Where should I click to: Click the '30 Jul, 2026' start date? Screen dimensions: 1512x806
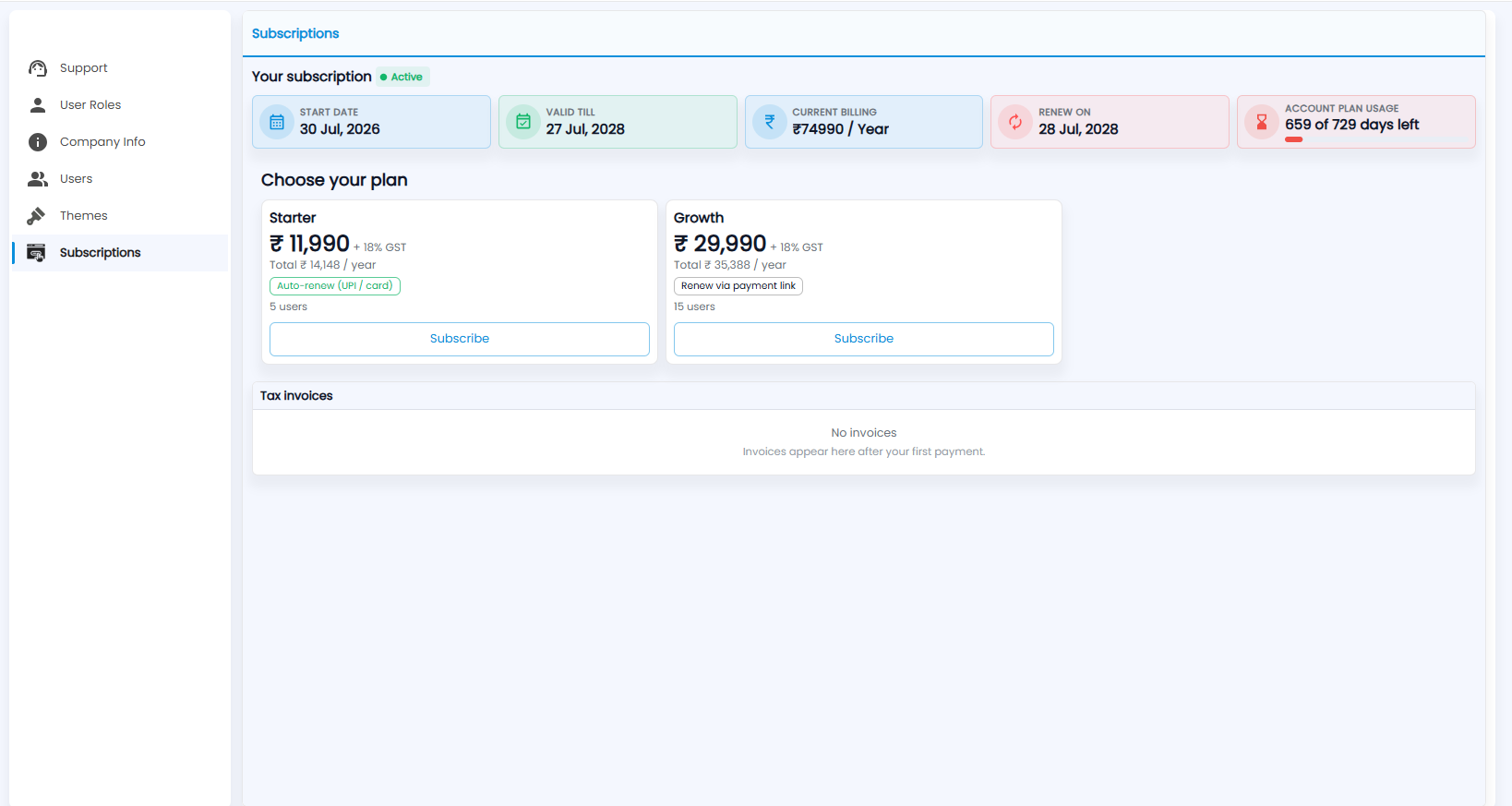point(340,129)
